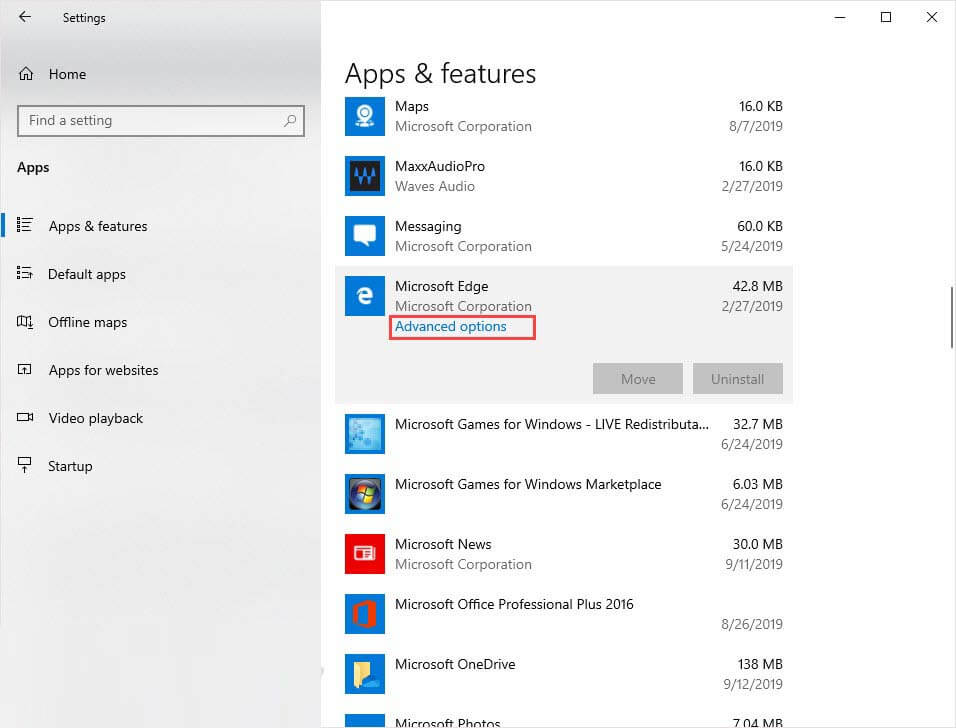Click the Move button
The width and height of the screenshot is (956, 728).
pos(637,378)
